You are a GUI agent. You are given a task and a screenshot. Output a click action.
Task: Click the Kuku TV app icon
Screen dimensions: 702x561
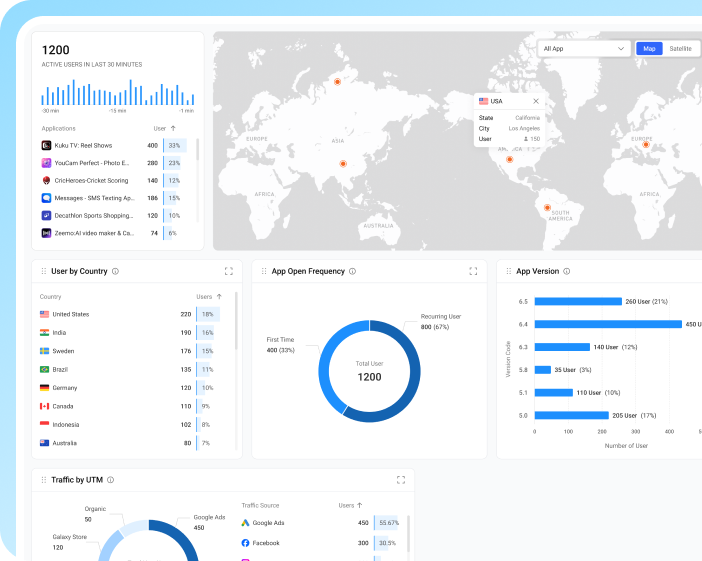pyautogui.click(x=46, y=145)
